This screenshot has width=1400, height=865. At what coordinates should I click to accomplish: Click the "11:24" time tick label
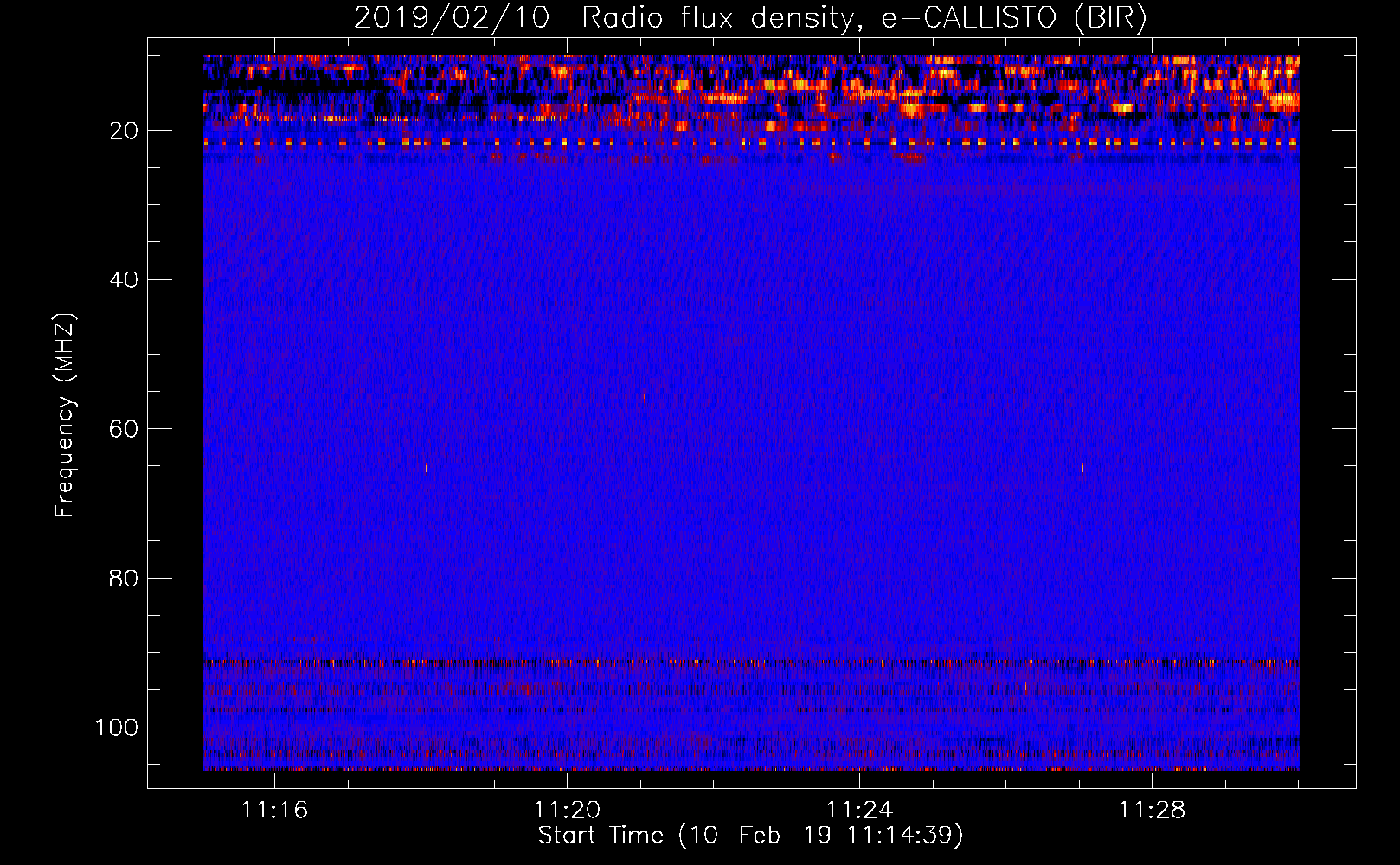click(859, 811)
